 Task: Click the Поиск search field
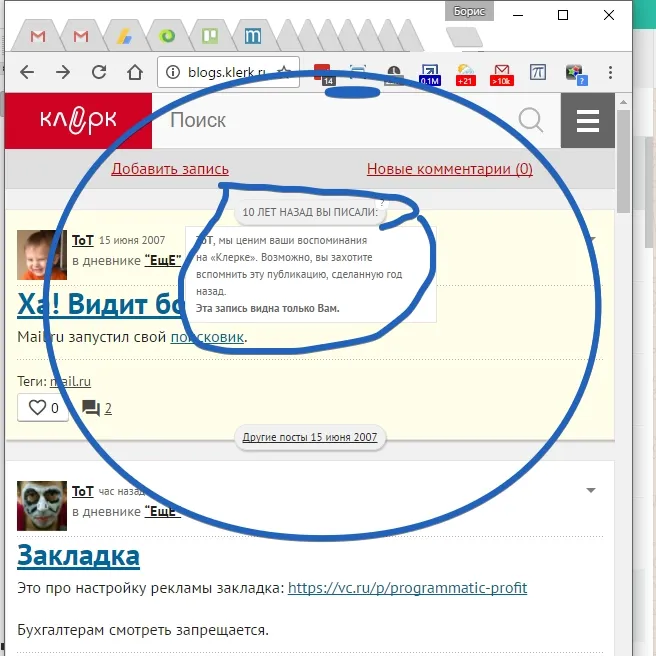[x=330, y=121]
